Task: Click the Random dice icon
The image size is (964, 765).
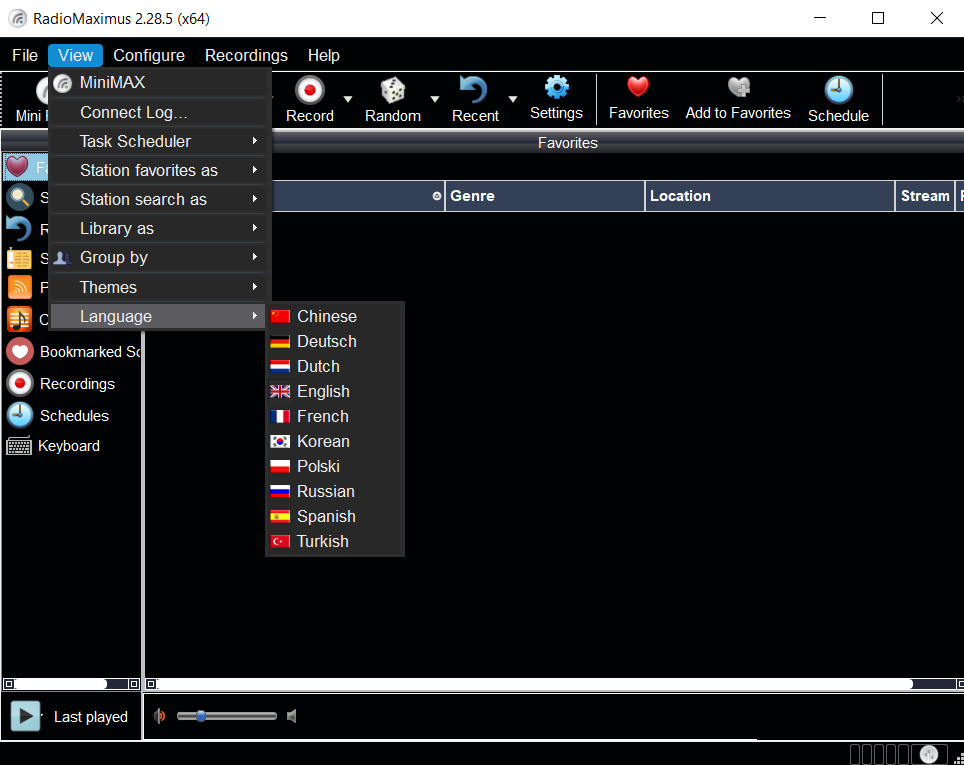Action: [x=392, y=90]
